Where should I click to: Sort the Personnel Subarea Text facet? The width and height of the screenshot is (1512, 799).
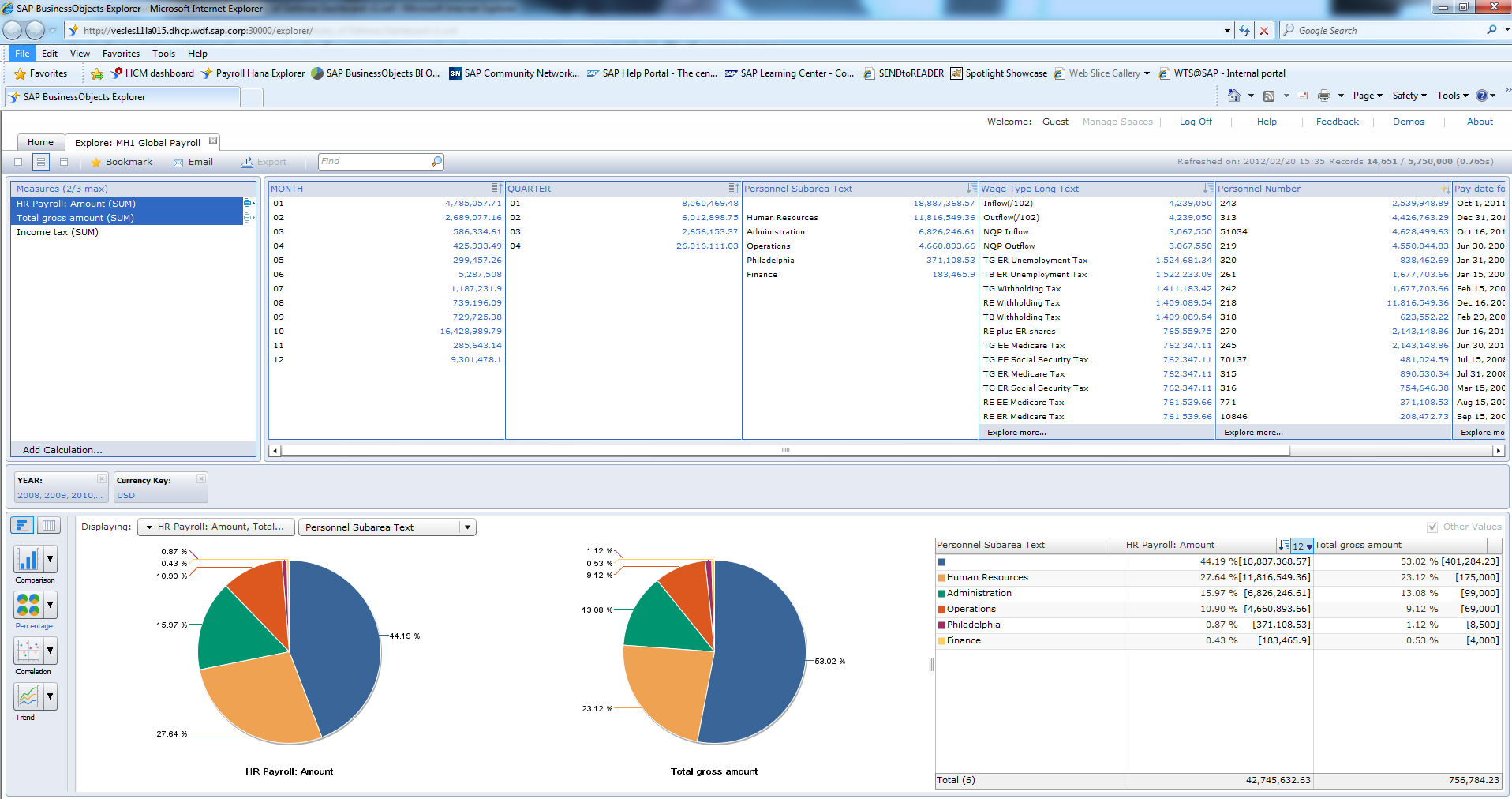click(971, 189)
